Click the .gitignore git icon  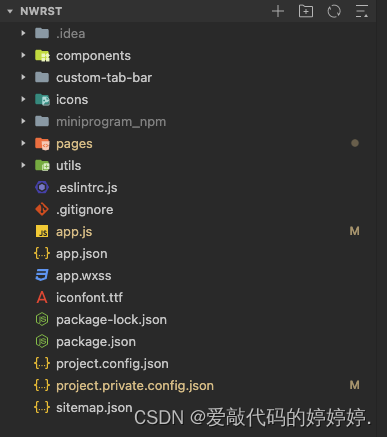42,209
